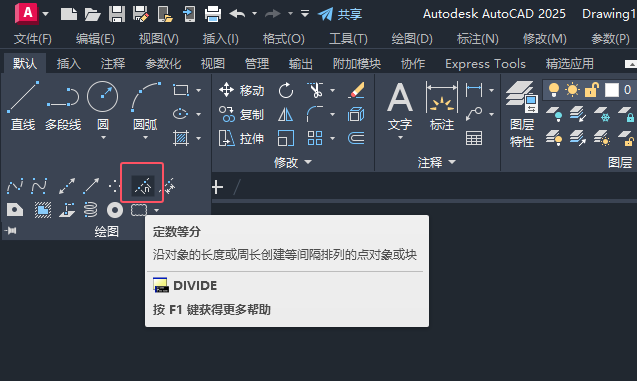Expand the array tool dropdown arrow

[333, 139]
